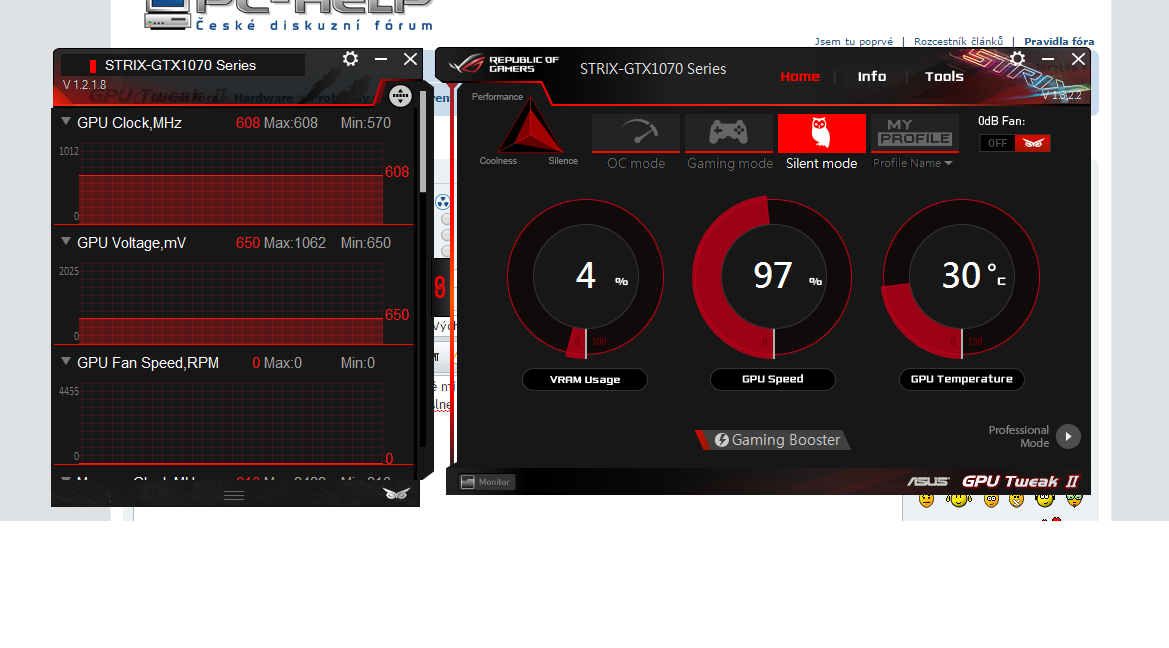Select the Gaming mode gamepad icon
The width and height of the screenshot is (1169, 648).
pyautogui.click(x=728, y=132)
